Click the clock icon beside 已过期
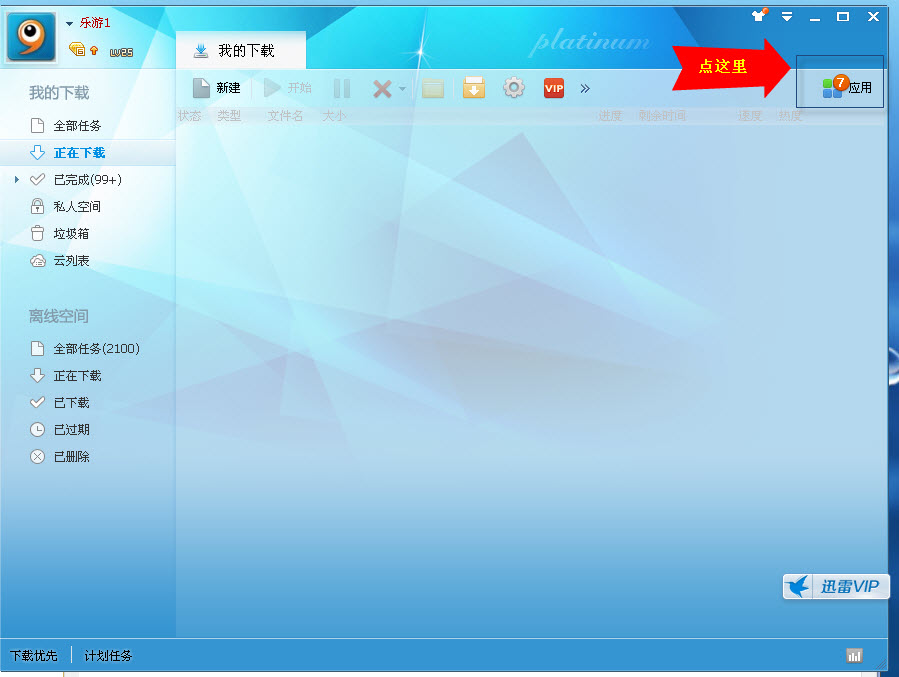Viewport: 899px width, 677px height. point(37,429)
